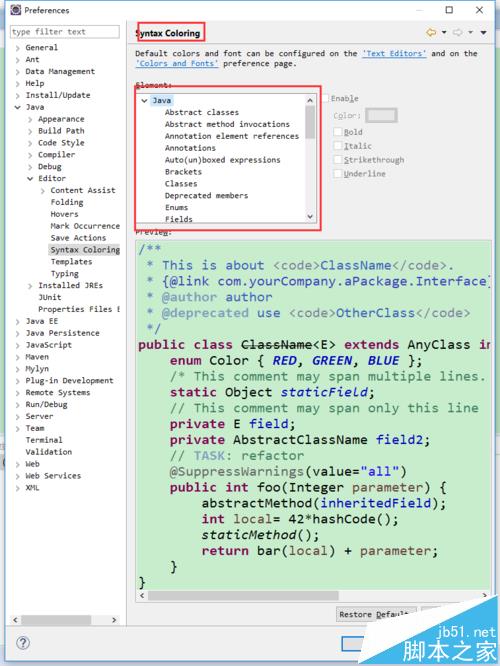500x666 pixels.
Task: Click tree panel scroll right arrow
Action: [114, 620]
